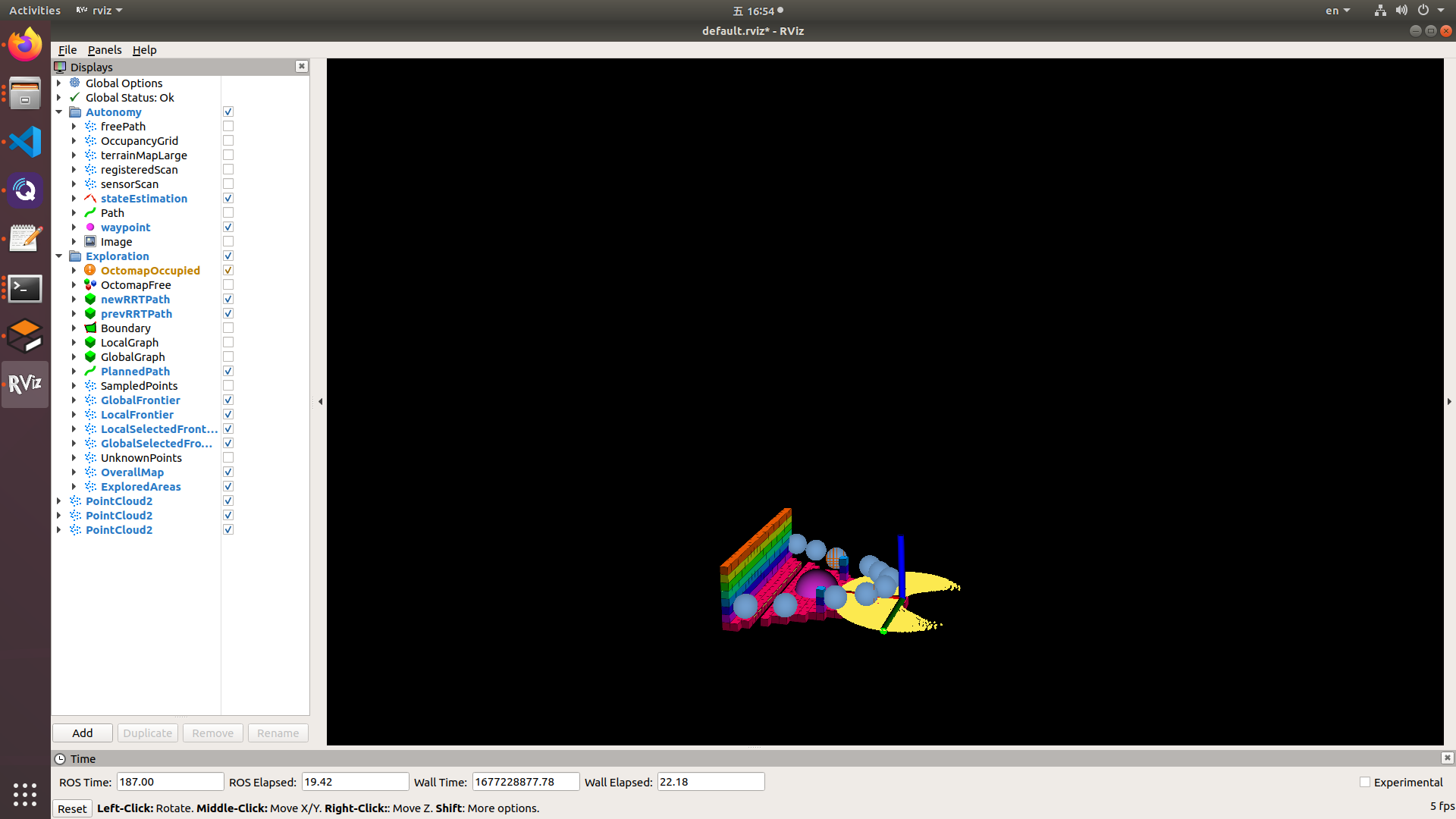This screenshot has width=1456, height=819.
Task: Collapse the Autonomy group
Action: click(x=59, y=111)
